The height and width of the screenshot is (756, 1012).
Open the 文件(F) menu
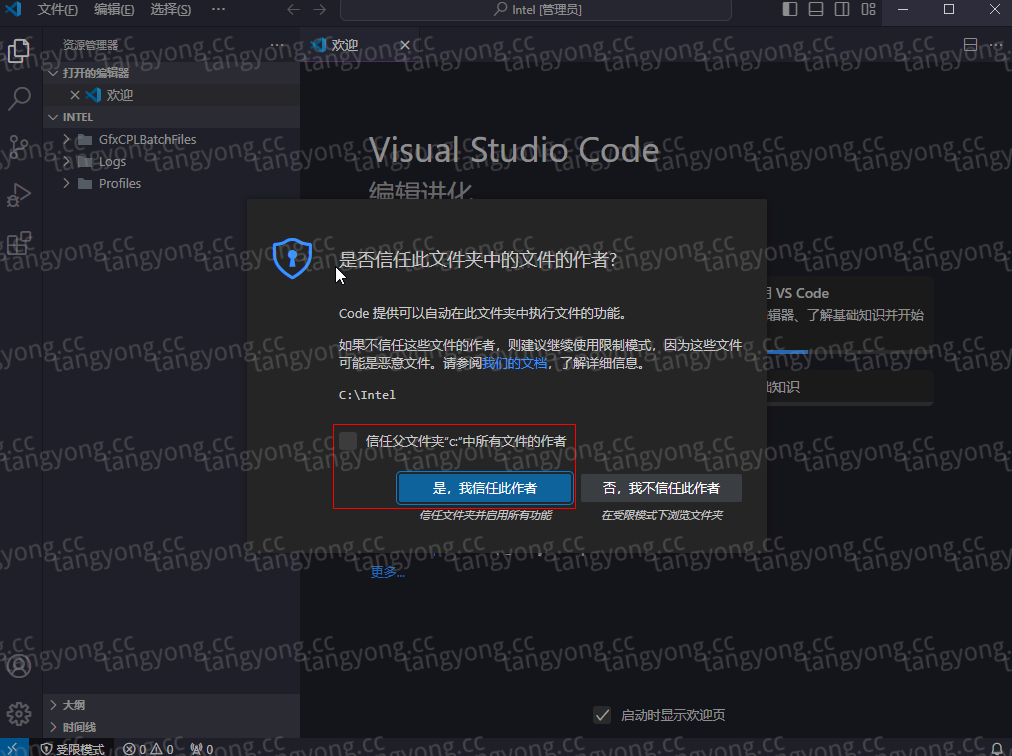pos(57,10)
